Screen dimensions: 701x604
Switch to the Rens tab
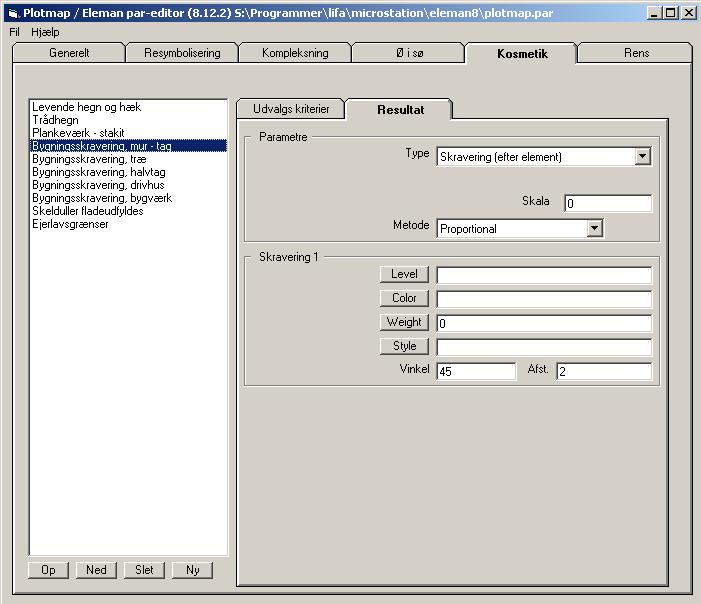[636, 53]
